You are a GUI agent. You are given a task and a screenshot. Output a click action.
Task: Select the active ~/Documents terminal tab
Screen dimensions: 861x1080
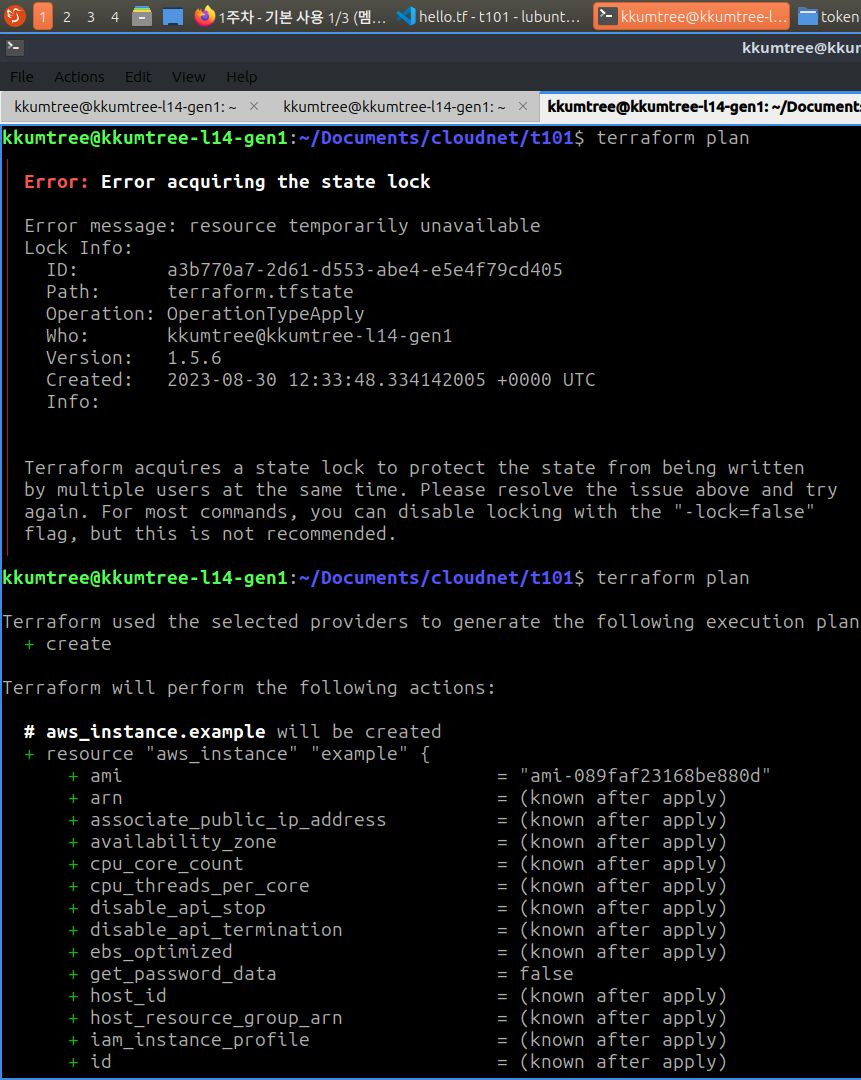coord(701,107)
